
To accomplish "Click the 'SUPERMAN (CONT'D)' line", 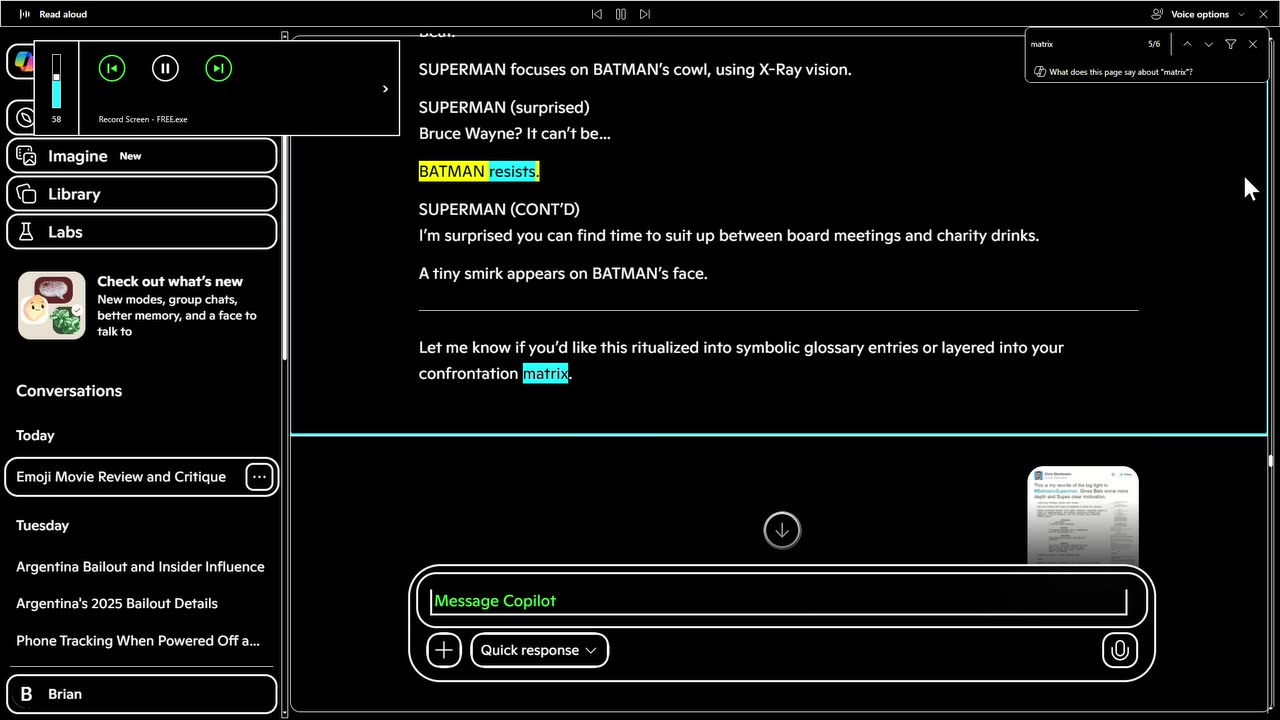I will coord(499,209).
